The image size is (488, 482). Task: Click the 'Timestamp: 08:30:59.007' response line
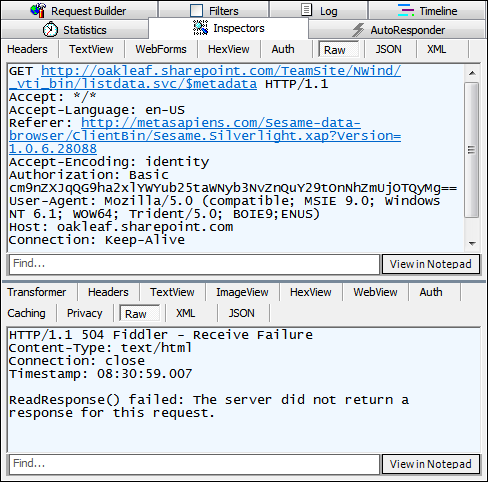pyautogui.click(x=101, y=374)
